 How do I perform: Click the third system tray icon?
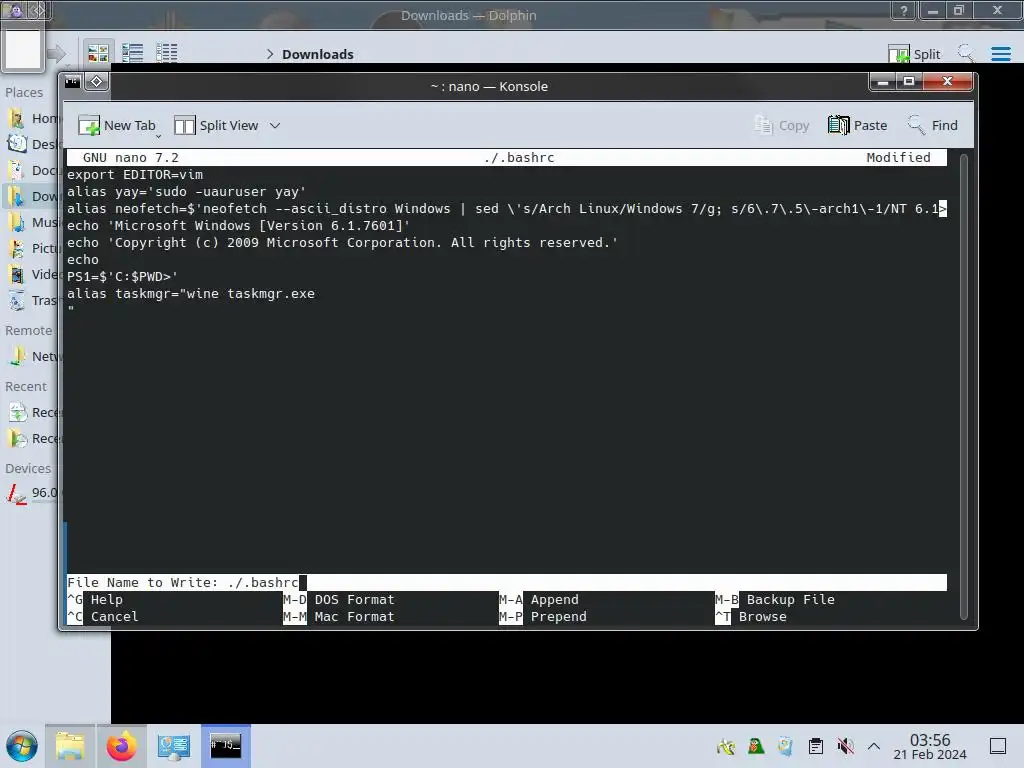coord(786,746)
